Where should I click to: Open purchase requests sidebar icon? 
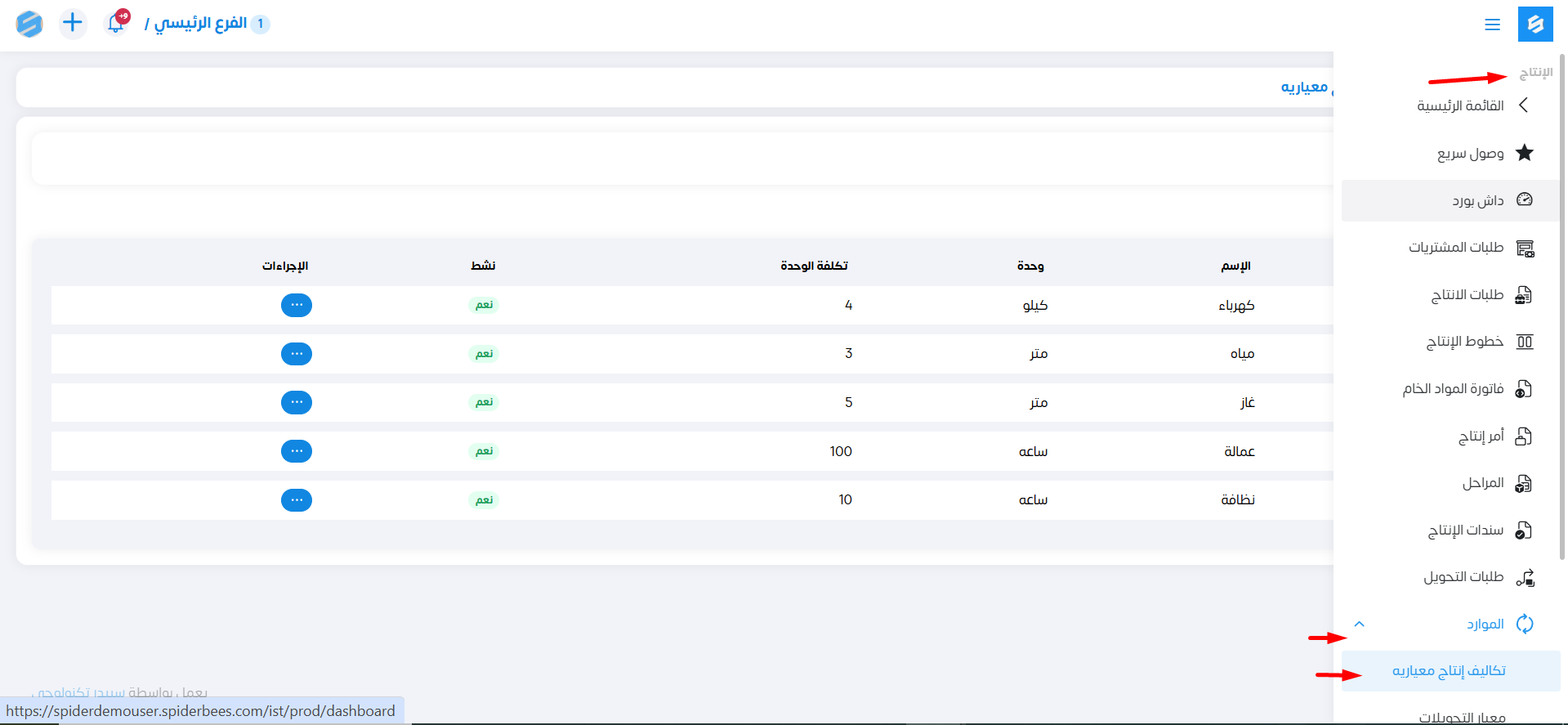pyautogui.click(x=1524, y=248)
